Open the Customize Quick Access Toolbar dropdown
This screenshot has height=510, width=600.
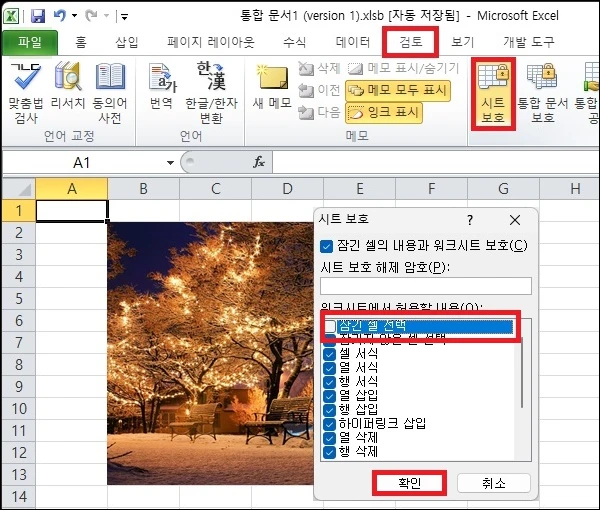point(124,16)
